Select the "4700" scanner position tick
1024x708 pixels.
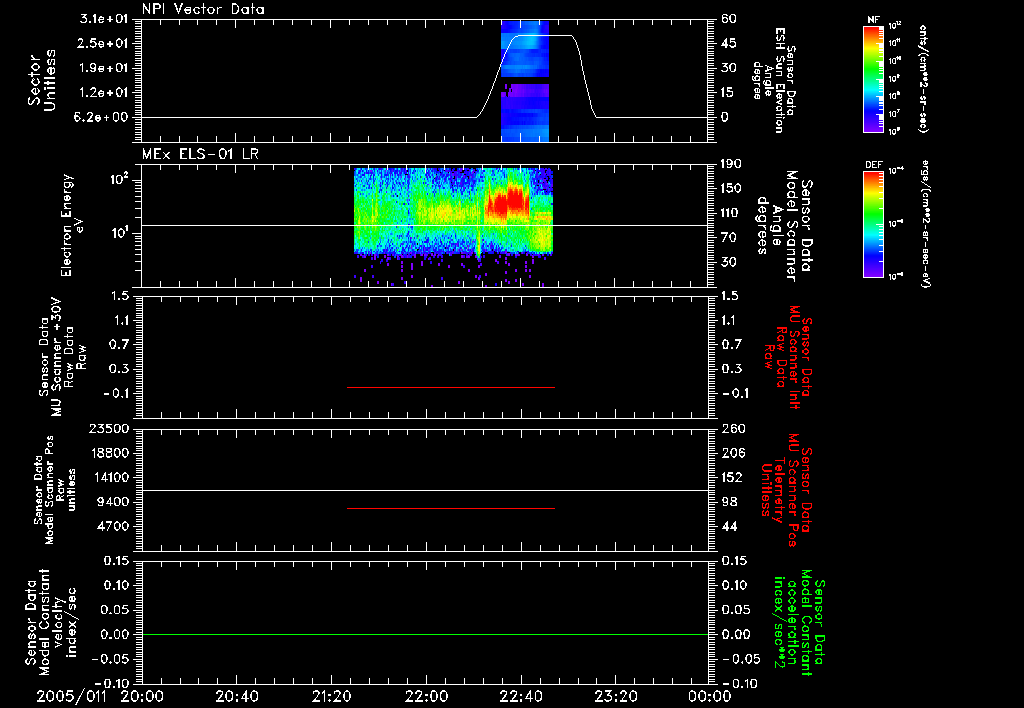tap(113, 526)
